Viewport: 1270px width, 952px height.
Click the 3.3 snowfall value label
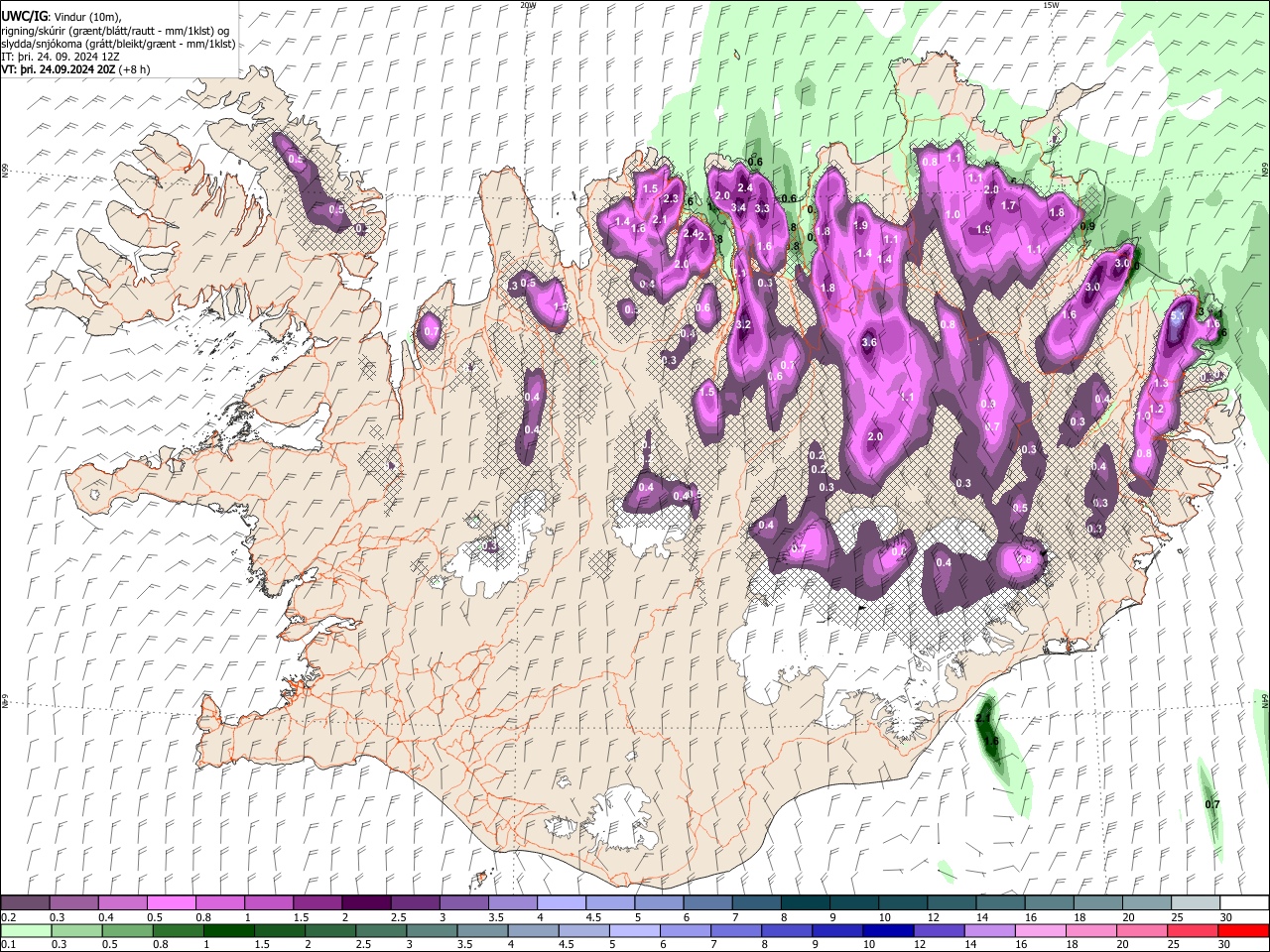tap(762, 209)
